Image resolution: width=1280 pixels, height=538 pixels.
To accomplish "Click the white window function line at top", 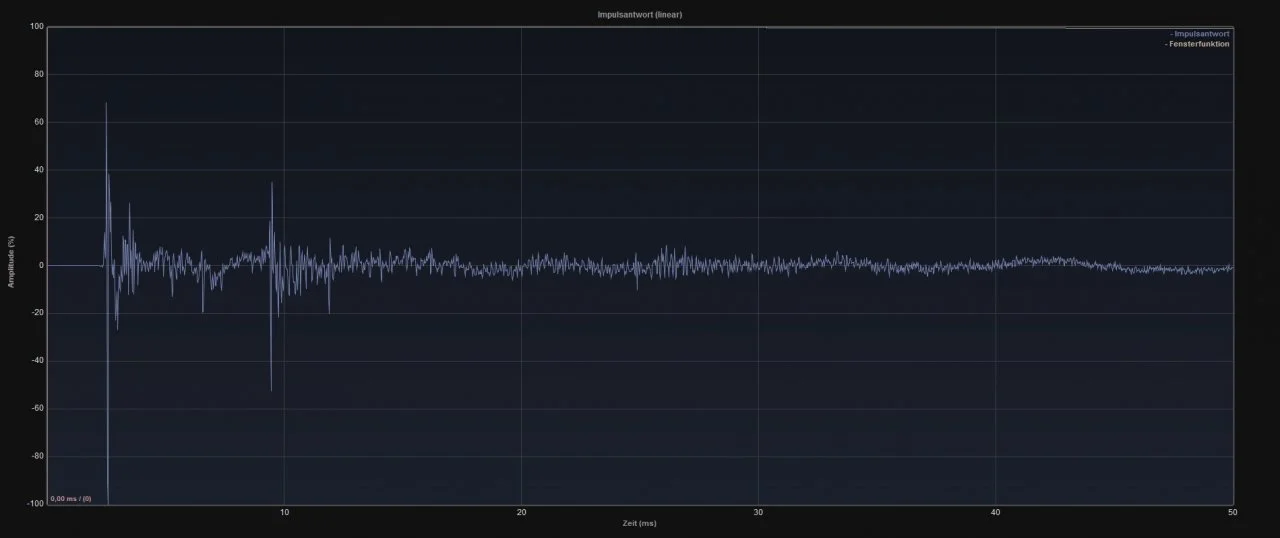I will coord(900,28).
